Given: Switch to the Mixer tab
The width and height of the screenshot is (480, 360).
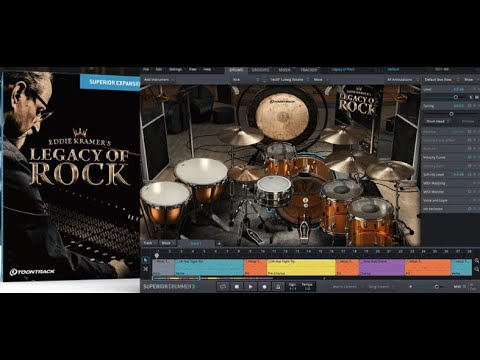Looking at the screenshot, I should pos(284,70).
